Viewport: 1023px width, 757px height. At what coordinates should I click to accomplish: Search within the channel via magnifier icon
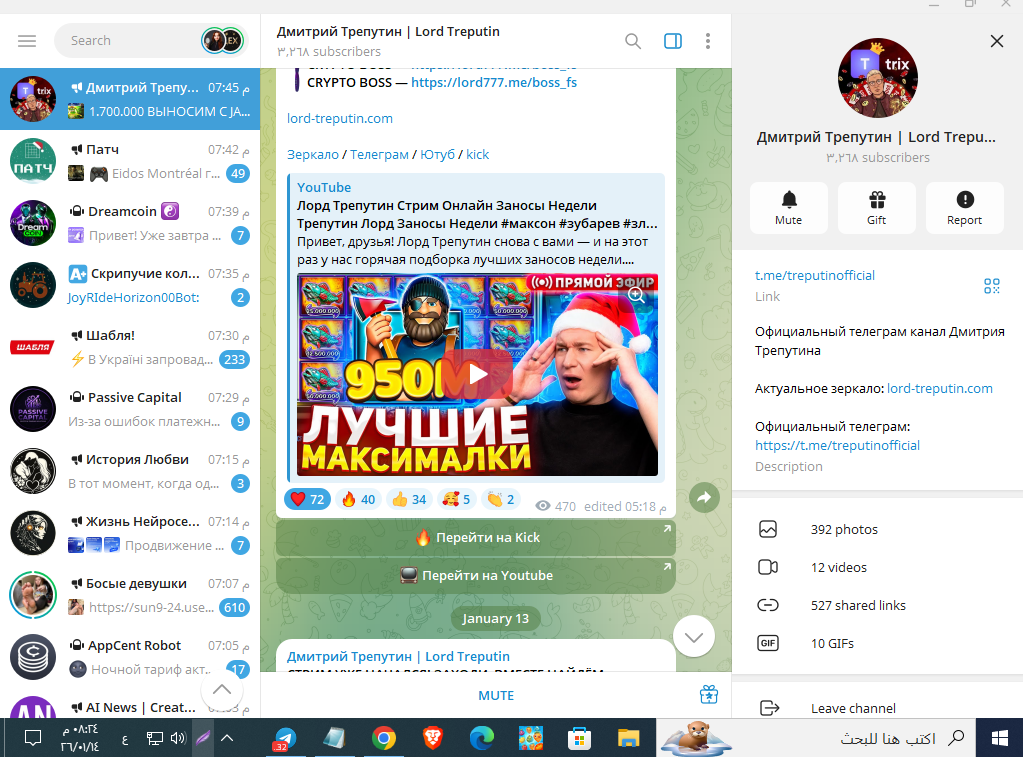632,41
